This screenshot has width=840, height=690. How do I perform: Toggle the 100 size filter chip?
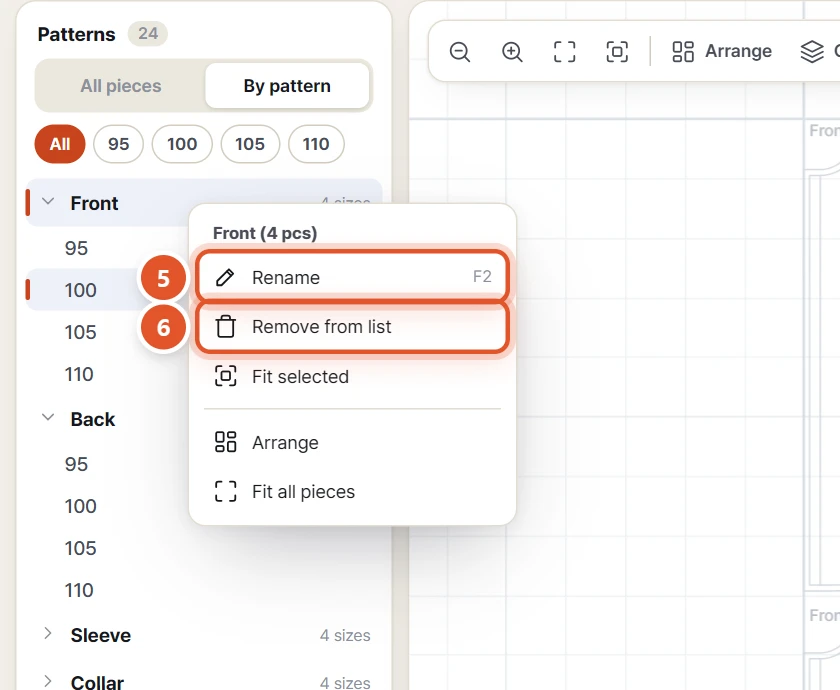182,144
